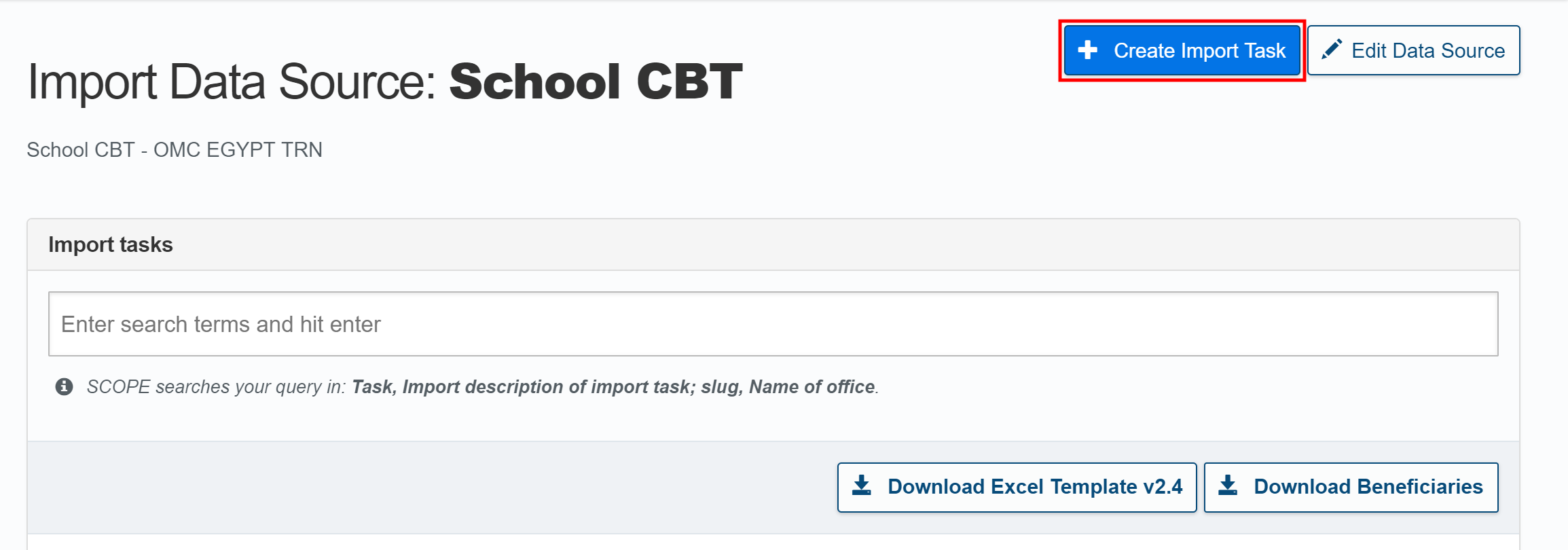Click the pencil icon beside Edit Data Source
1568x550 pixels.
tap(1332, 50)
